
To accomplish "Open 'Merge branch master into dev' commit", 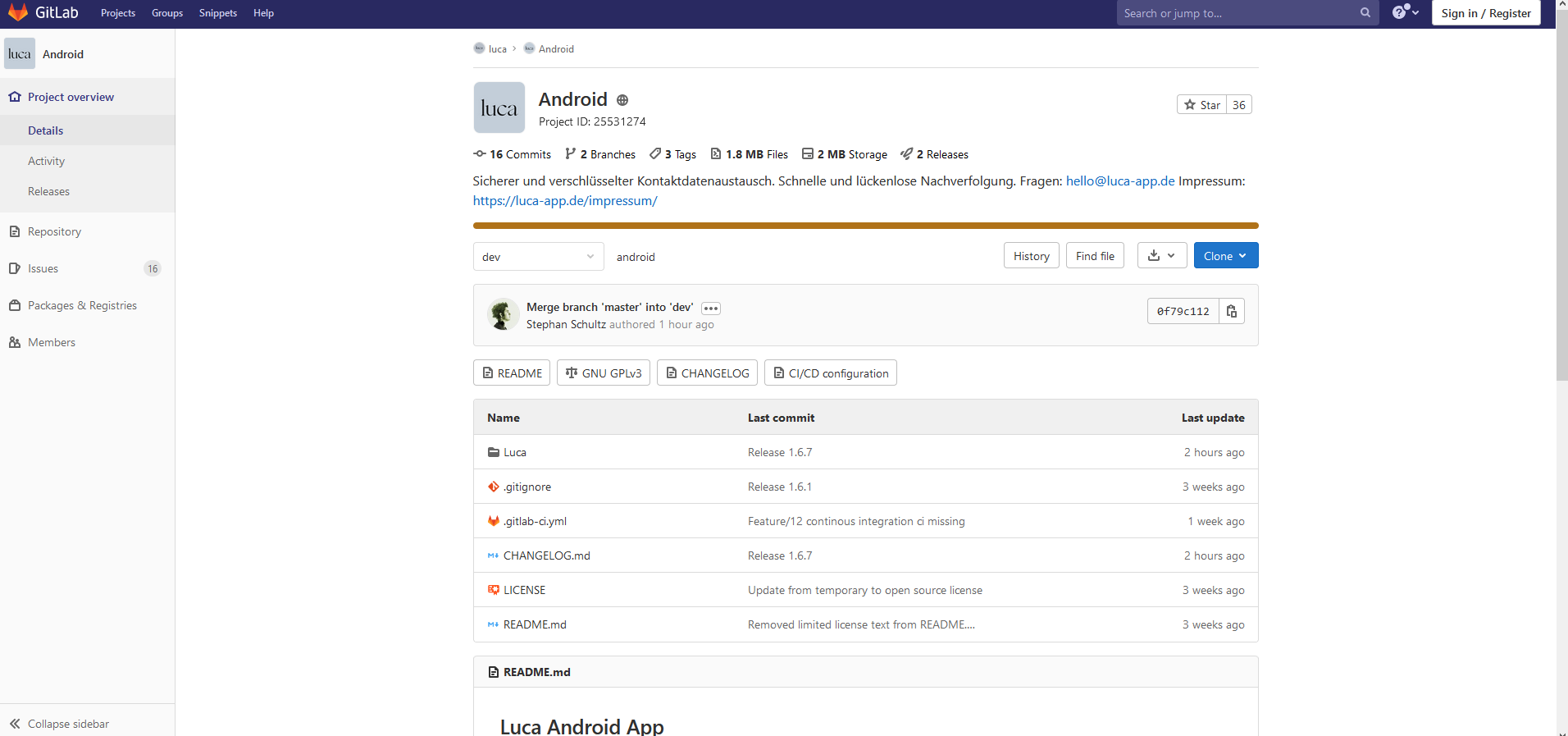I will (x=609, y=307).
